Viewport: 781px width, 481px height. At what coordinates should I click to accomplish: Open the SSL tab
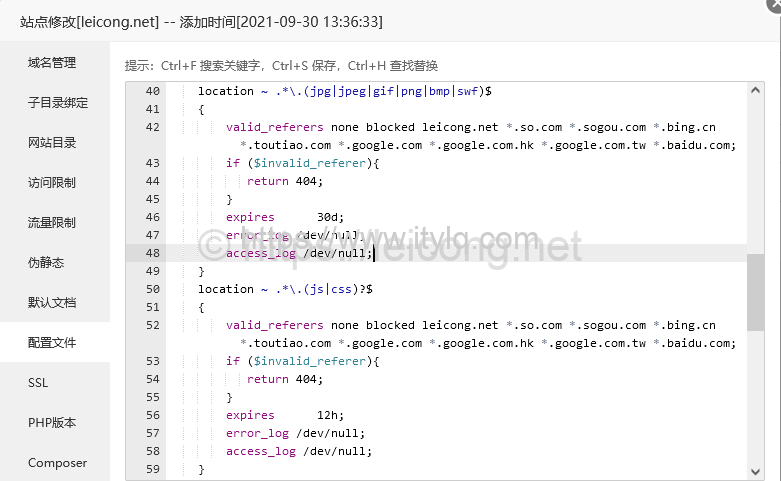coord(38,382)
